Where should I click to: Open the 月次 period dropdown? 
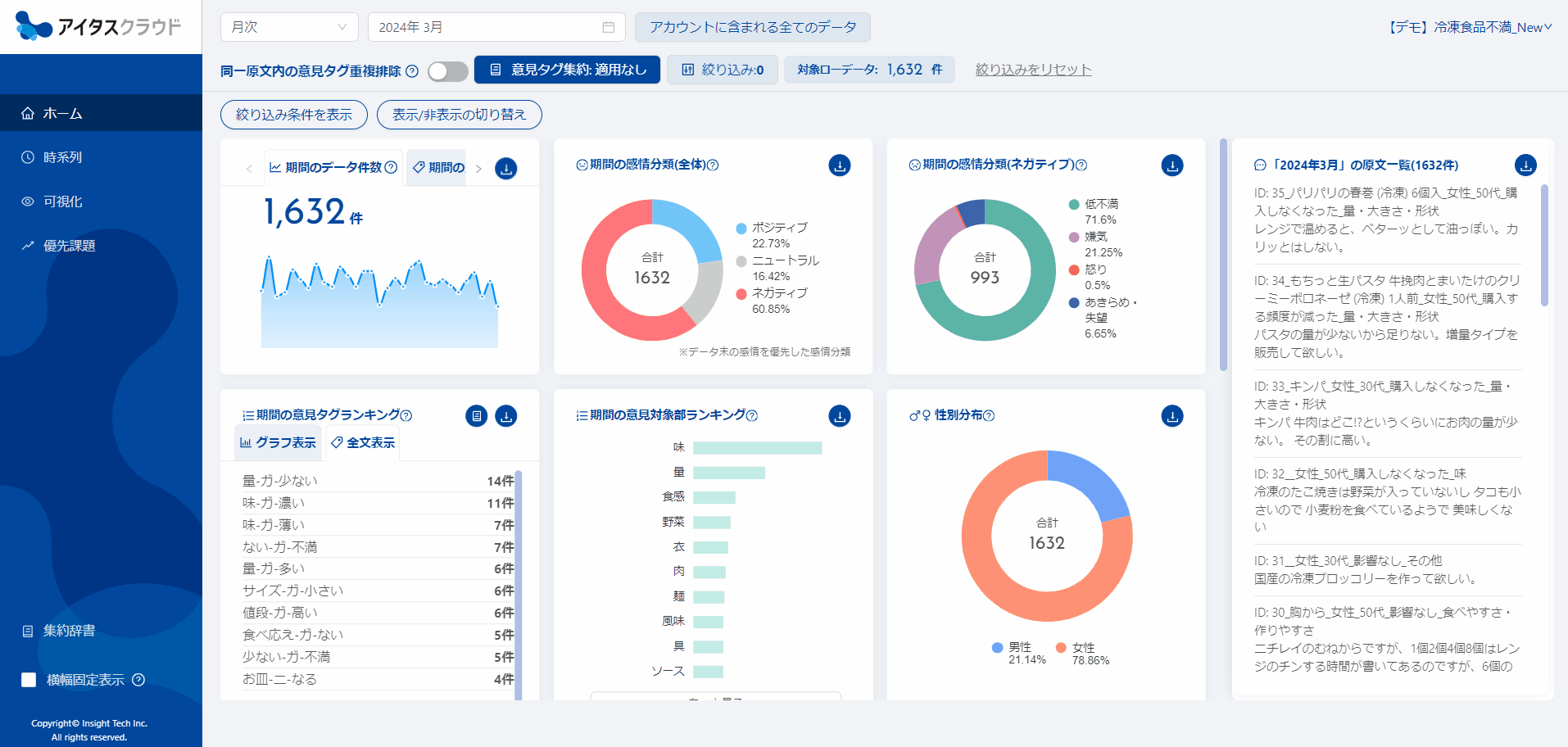288,27
